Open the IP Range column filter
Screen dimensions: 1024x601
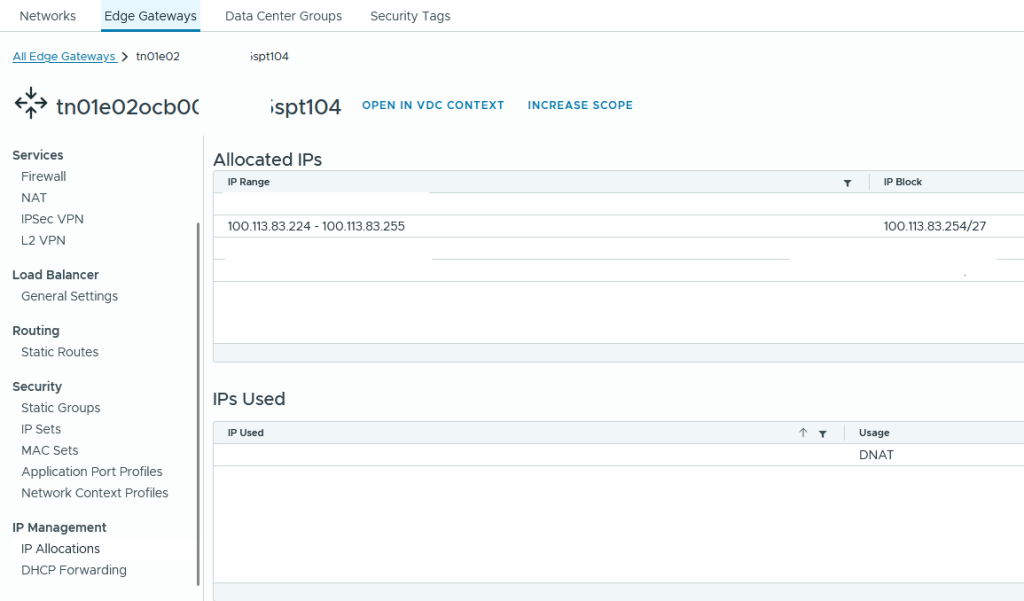click(847, 183)
